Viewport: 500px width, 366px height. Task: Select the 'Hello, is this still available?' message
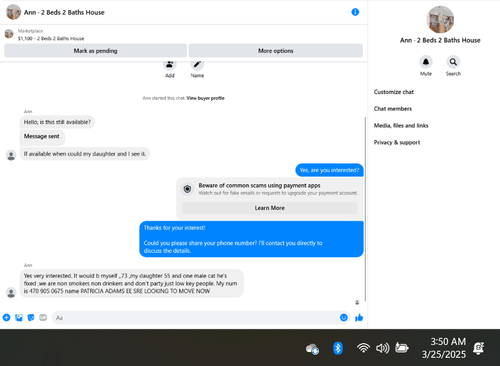coord(57,122)
